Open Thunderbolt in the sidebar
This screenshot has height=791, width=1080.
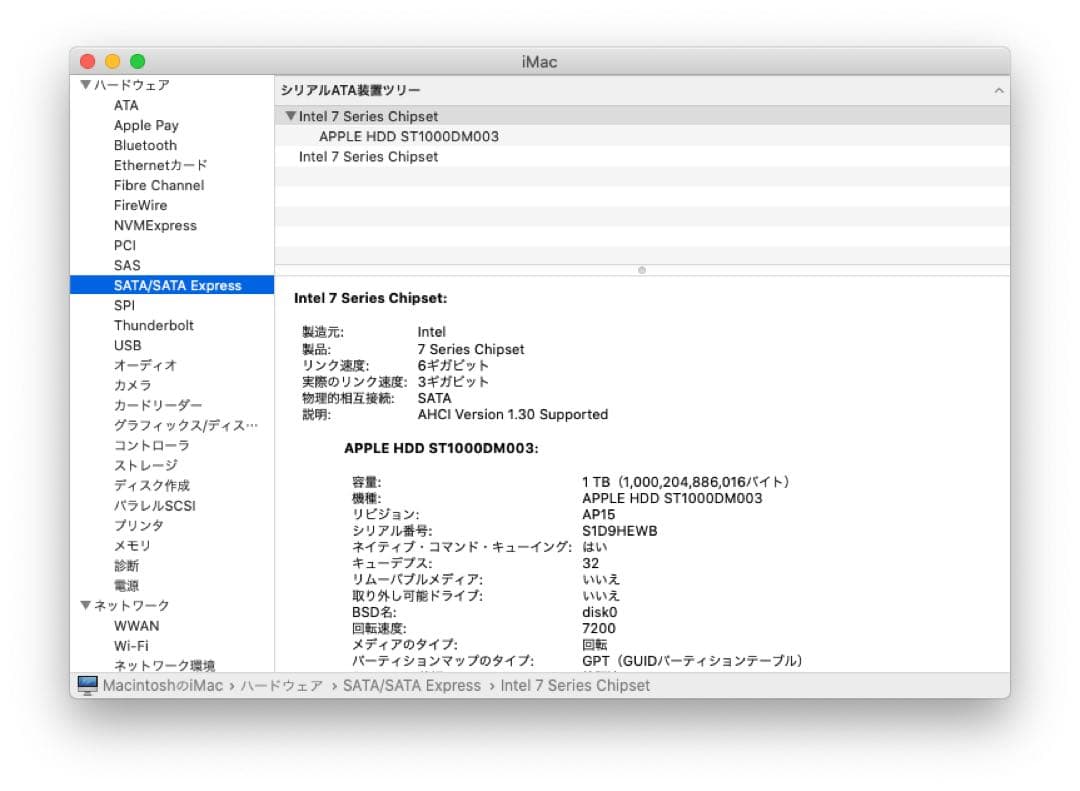154,325
